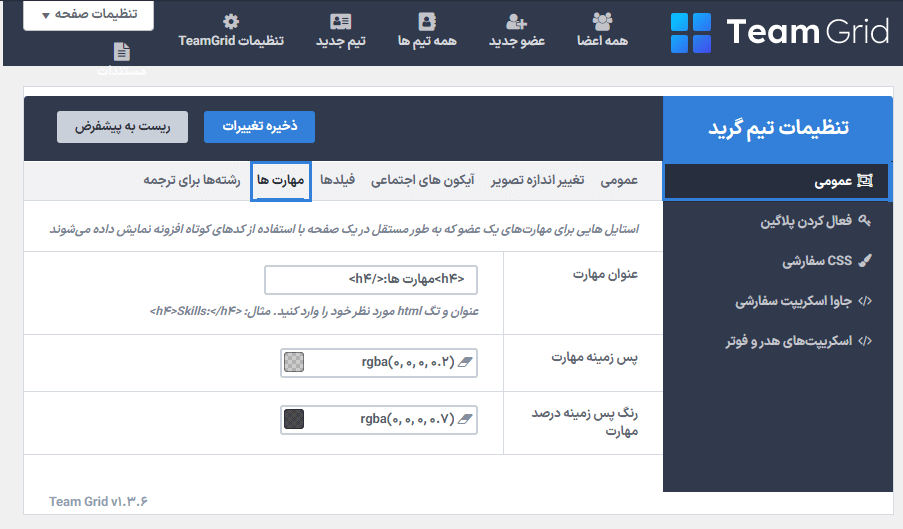The width and height of the screenshot is (903, 529).
Task: Clear رنگ پس زمینه درصد color with eraser
Action: (465, 418)
